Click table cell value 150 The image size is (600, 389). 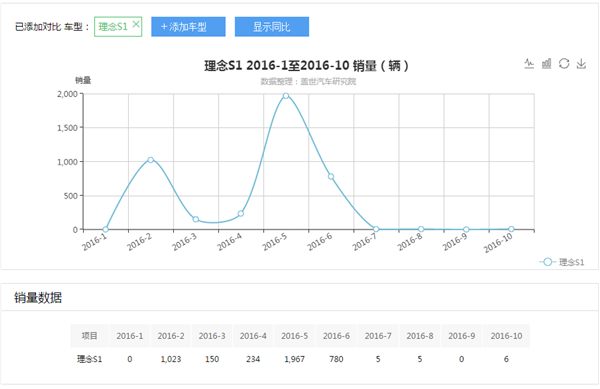coord(212,359)
